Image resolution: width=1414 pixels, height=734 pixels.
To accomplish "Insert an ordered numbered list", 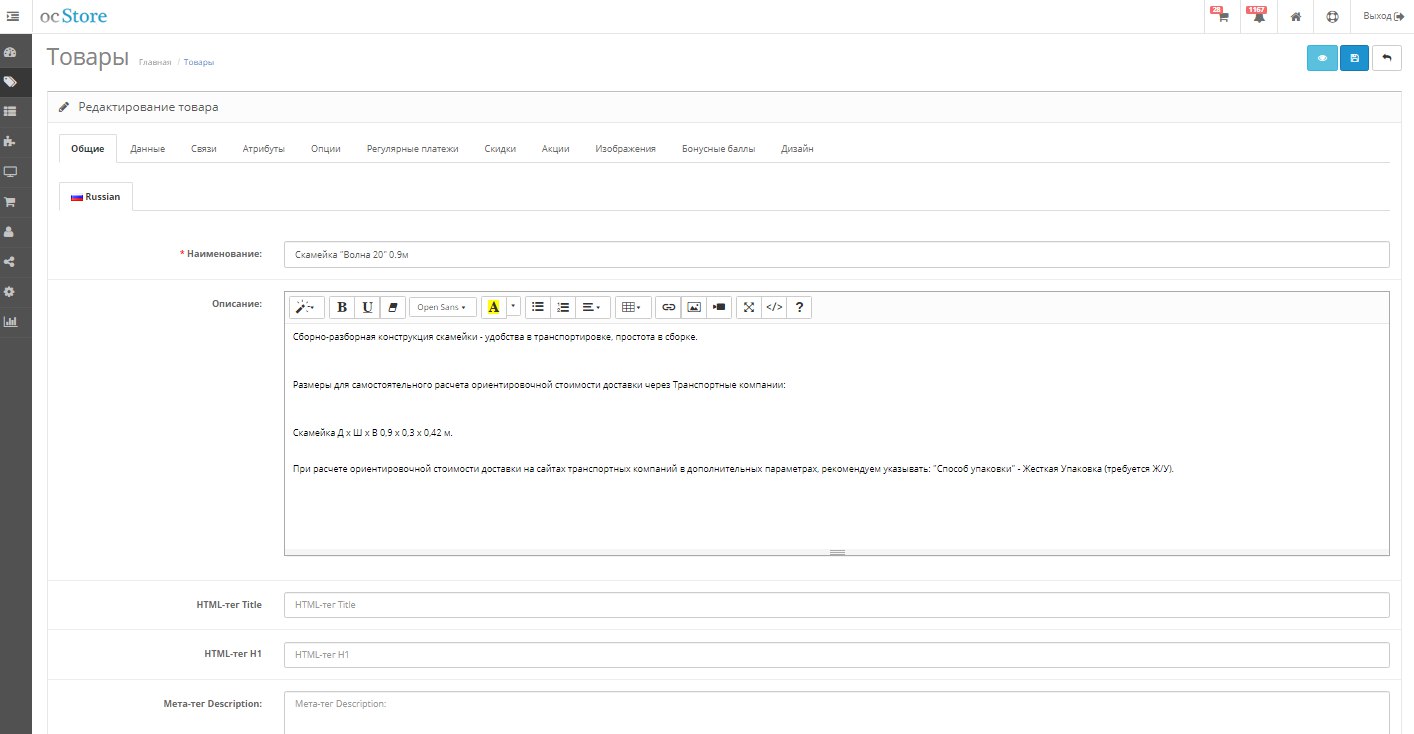I will click(563, 307).
